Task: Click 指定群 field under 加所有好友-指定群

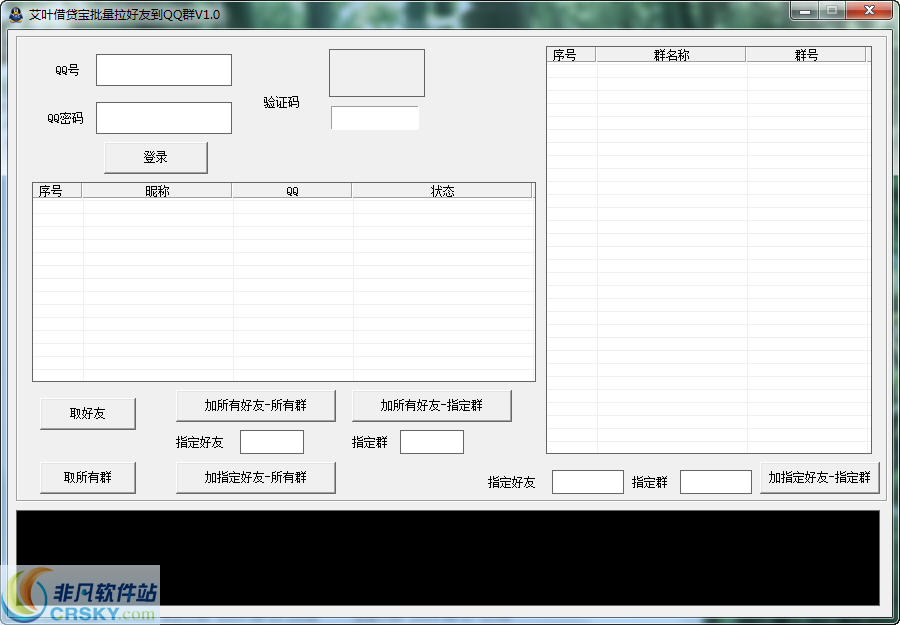Action: pyautogui.click(x=432, y=442)
